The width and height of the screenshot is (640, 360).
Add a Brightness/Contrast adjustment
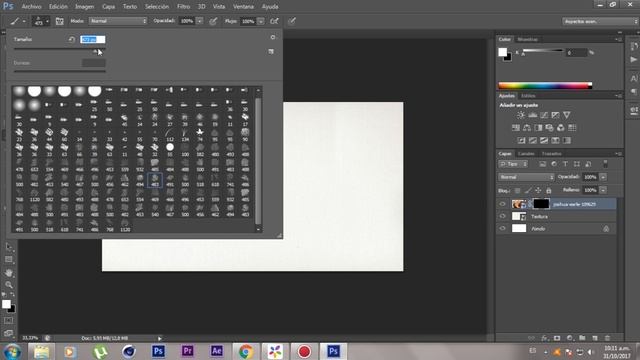point(521,116)
